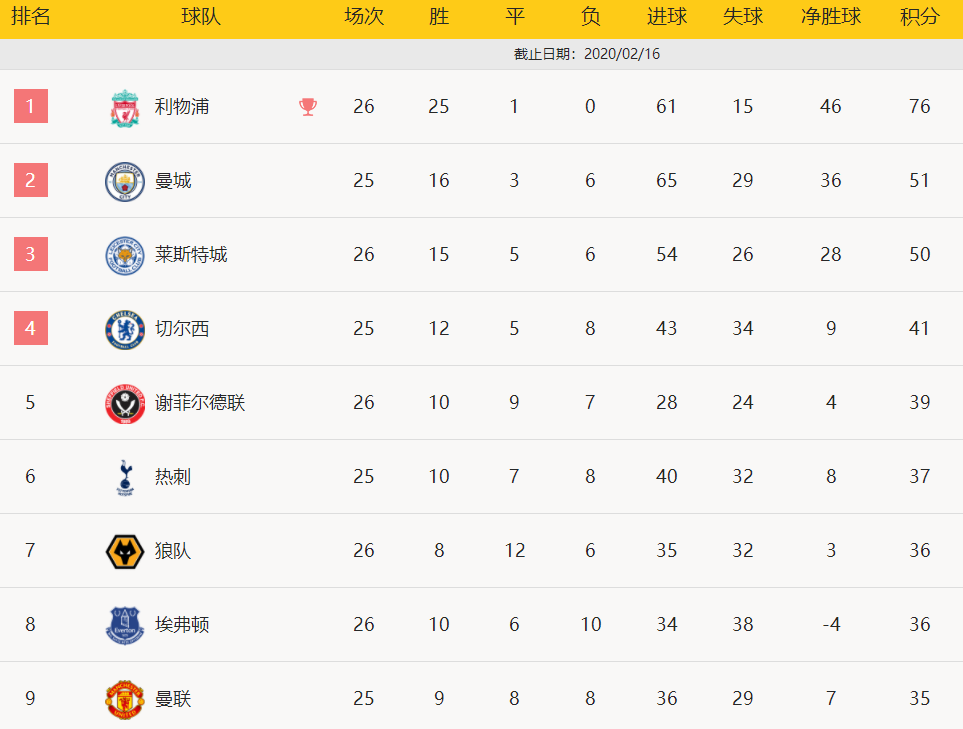Click the Liverpool club crest

(125, 108)
